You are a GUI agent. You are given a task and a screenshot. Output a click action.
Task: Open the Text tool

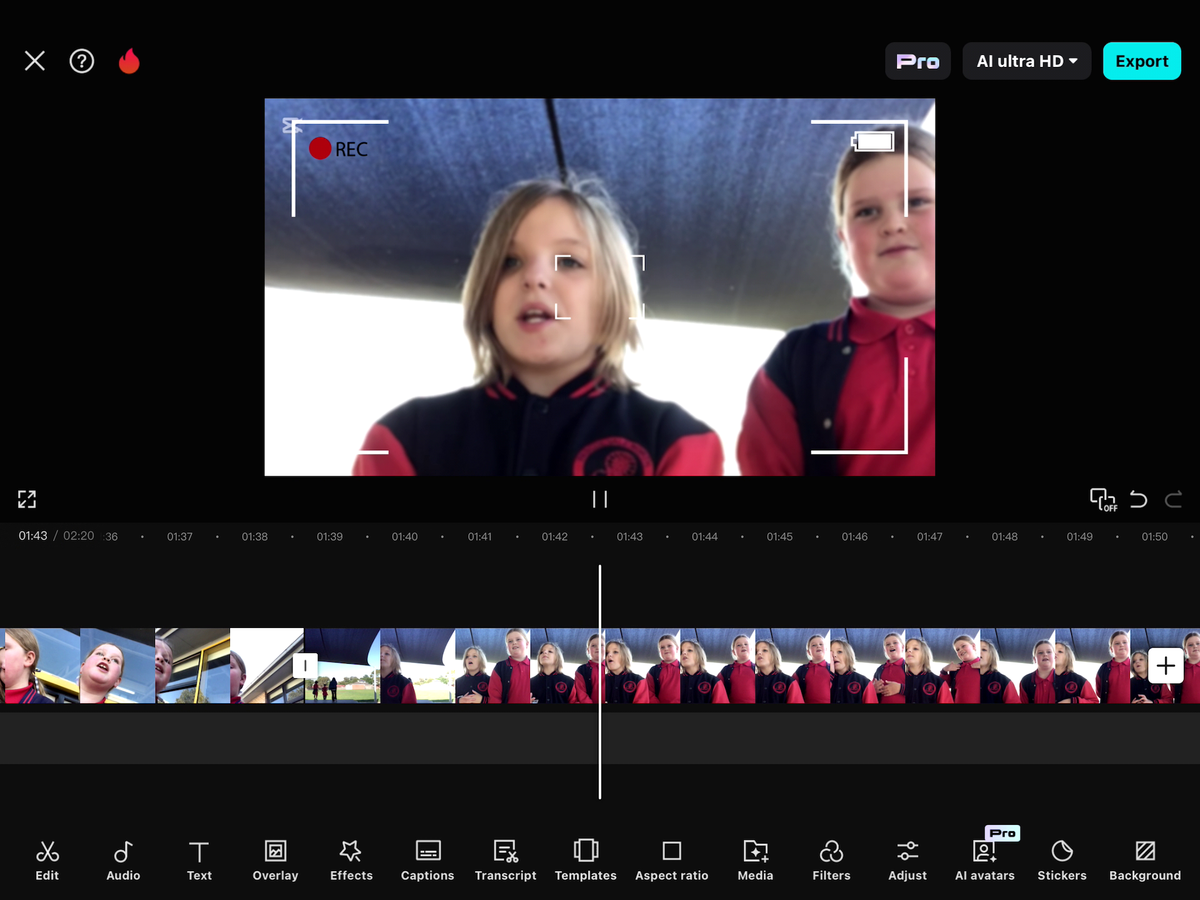(199, 860)
